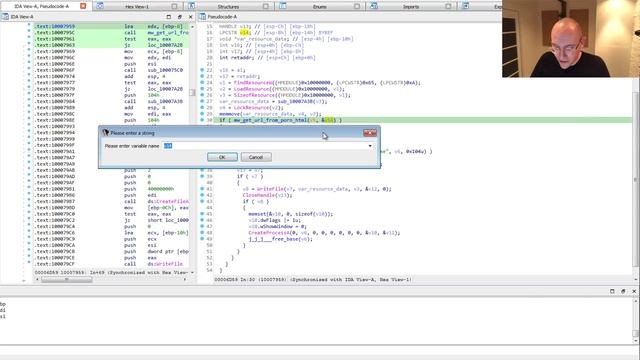
Task: Open the Structures tab
Action: 228,7
